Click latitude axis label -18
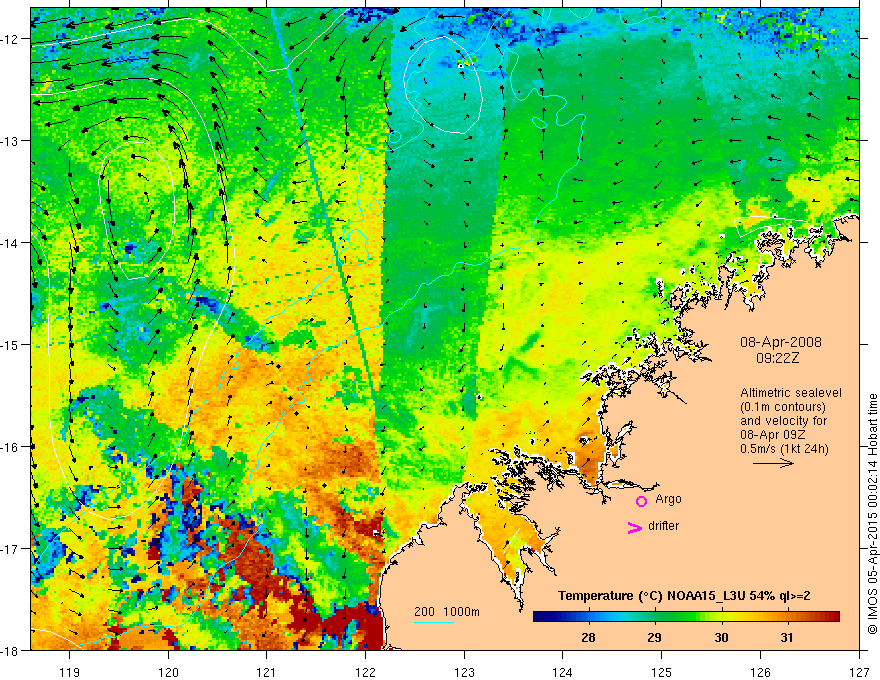This screenshot has width=880, height=680. 10,651
